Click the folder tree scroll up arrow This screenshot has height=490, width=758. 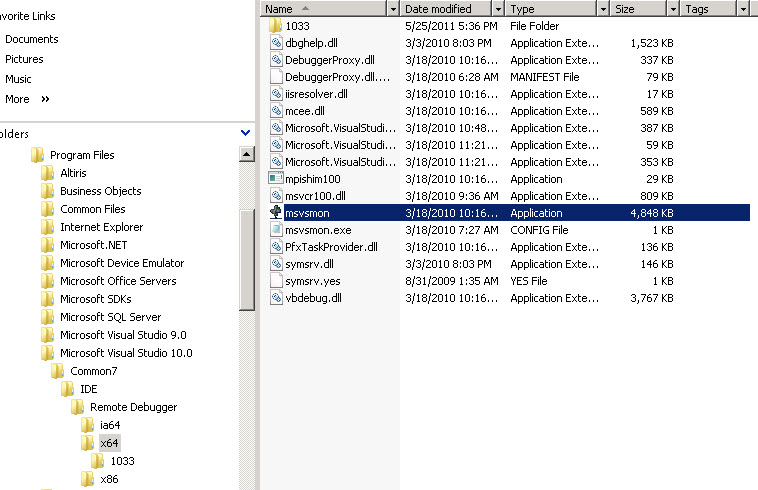[x=247, y=155]
